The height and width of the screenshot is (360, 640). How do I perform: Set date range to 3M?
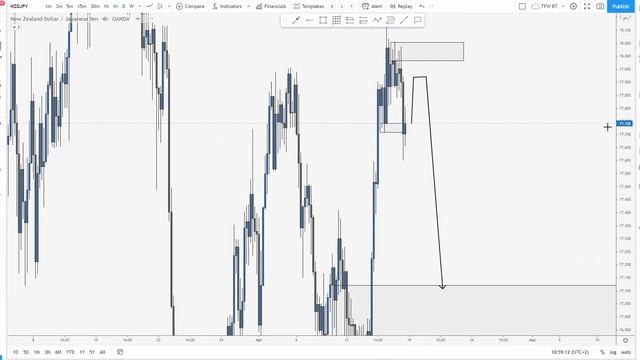[x=47, y=352]
